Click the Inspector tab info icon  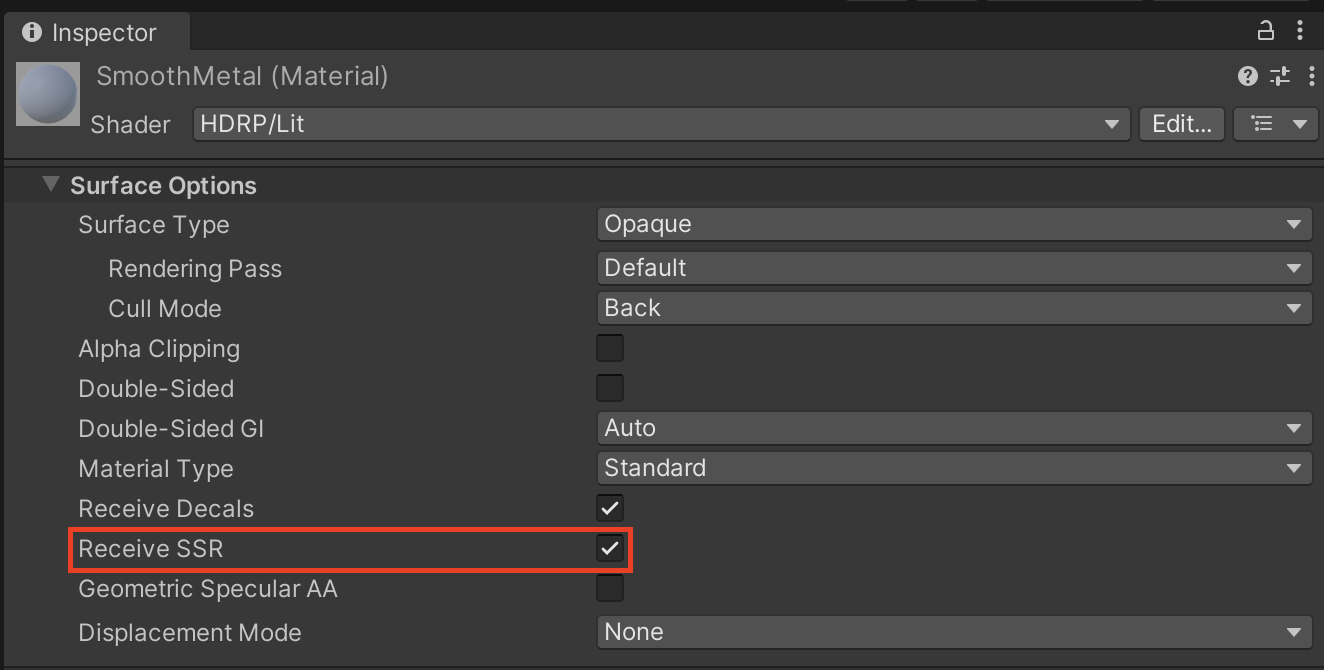pyautogui.click(x=31, y=33)
